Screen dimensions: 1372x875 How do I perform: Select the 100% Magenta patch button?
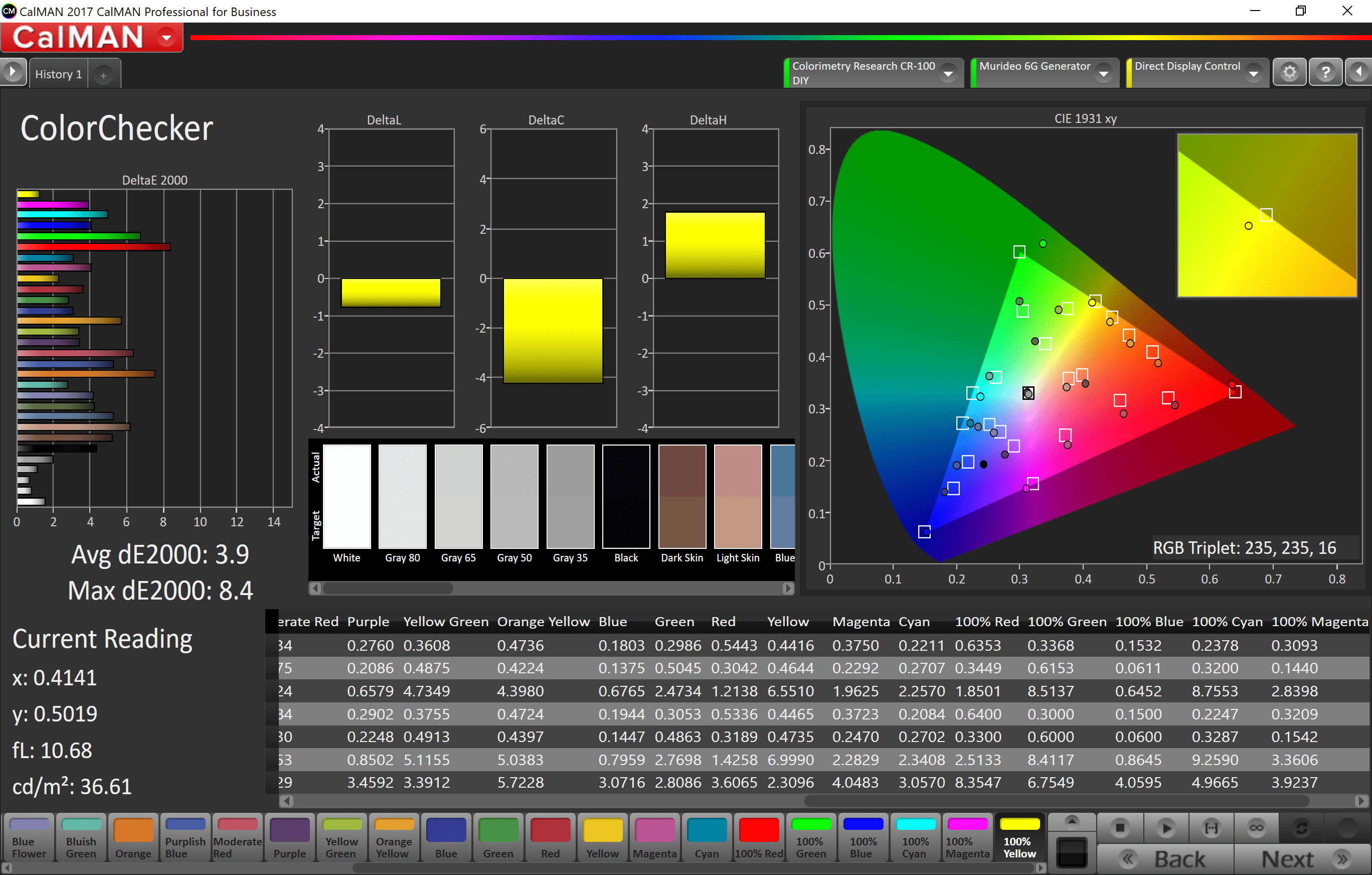(x=967, y=837)
